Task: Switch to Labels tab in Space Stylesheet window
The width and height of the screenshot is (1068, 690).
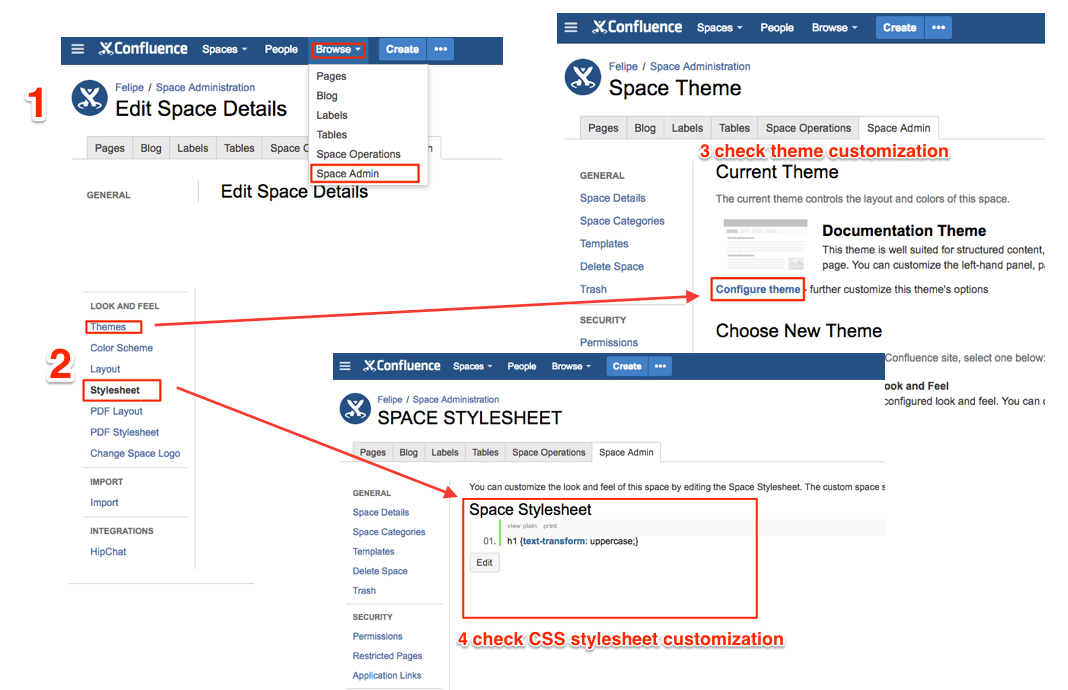Action: pos(445,452)
